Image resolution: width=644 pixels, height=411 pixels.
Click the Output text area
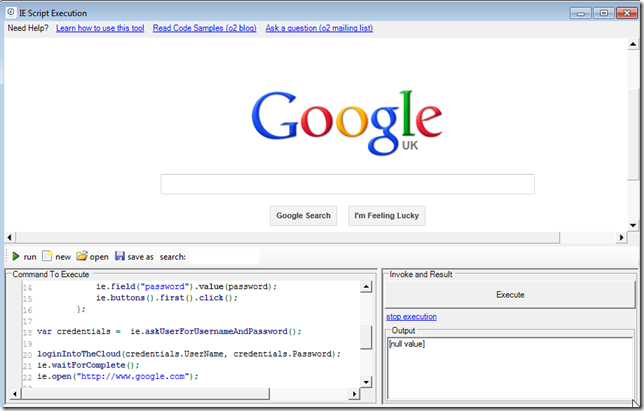pyautogui.click(x=510, y=368)
